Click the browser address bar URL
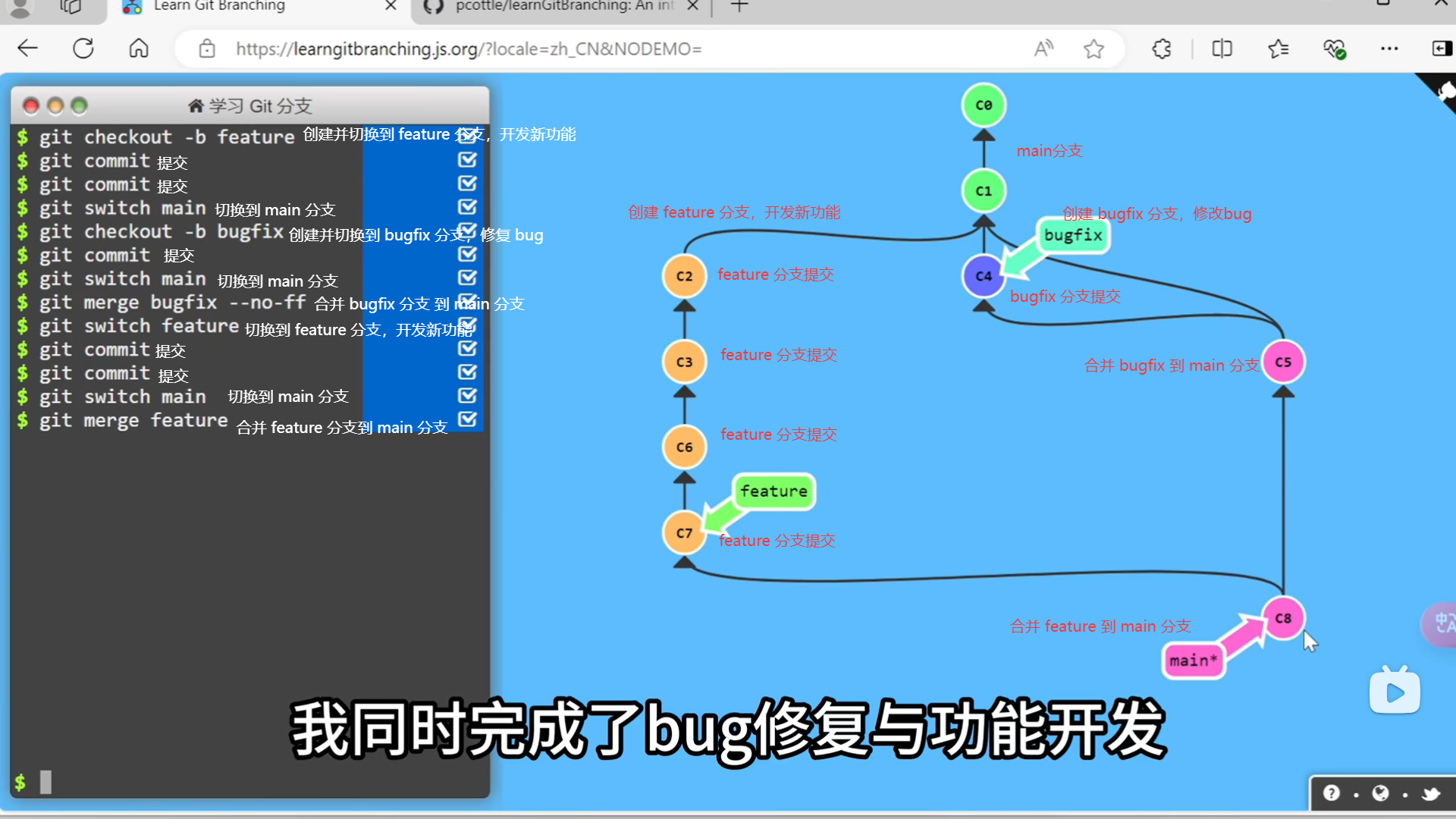 pyautogui.click(x=469, y=49)
